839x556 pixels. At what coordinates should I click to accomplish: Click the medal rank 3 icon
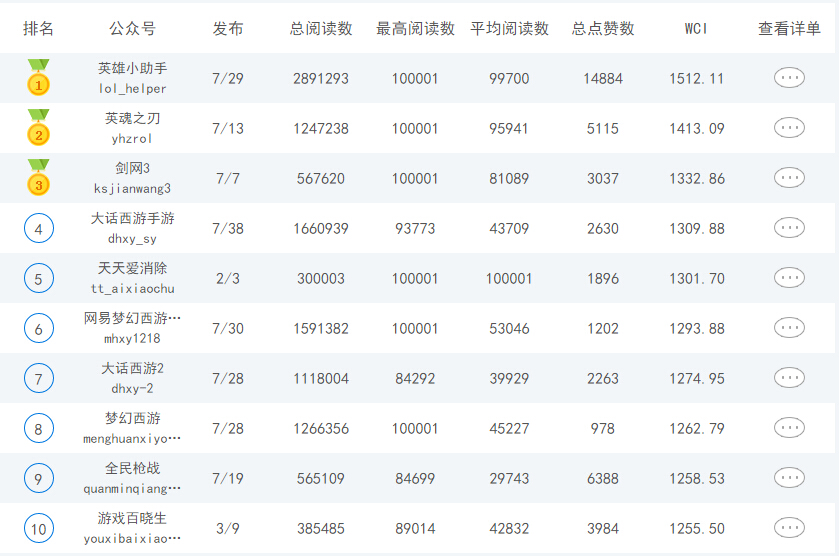pos(39,177)
